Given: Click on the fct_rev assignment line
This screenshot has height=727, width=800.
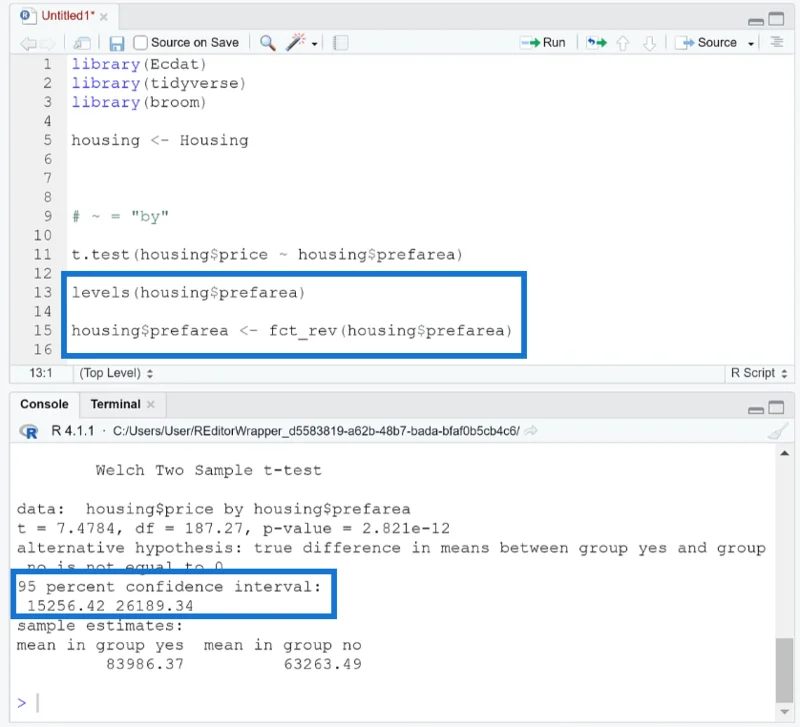Looking at the screenshot, I should tap(291, 331).
